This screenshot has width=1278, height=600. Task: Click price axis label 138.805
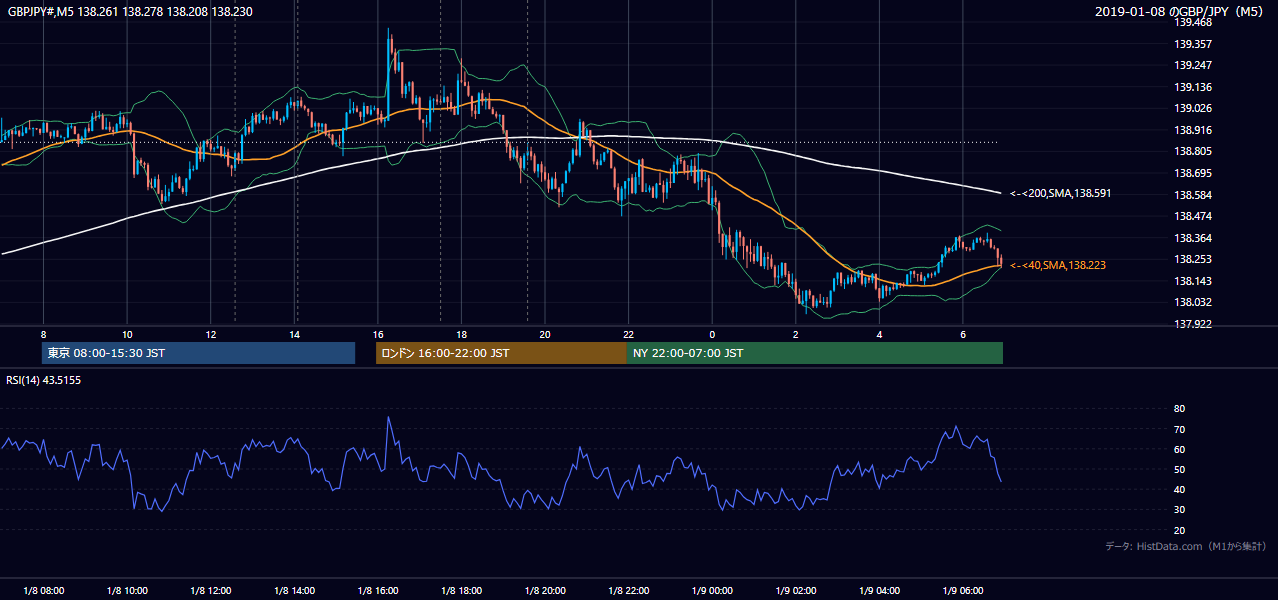(x=1193, y=151)
